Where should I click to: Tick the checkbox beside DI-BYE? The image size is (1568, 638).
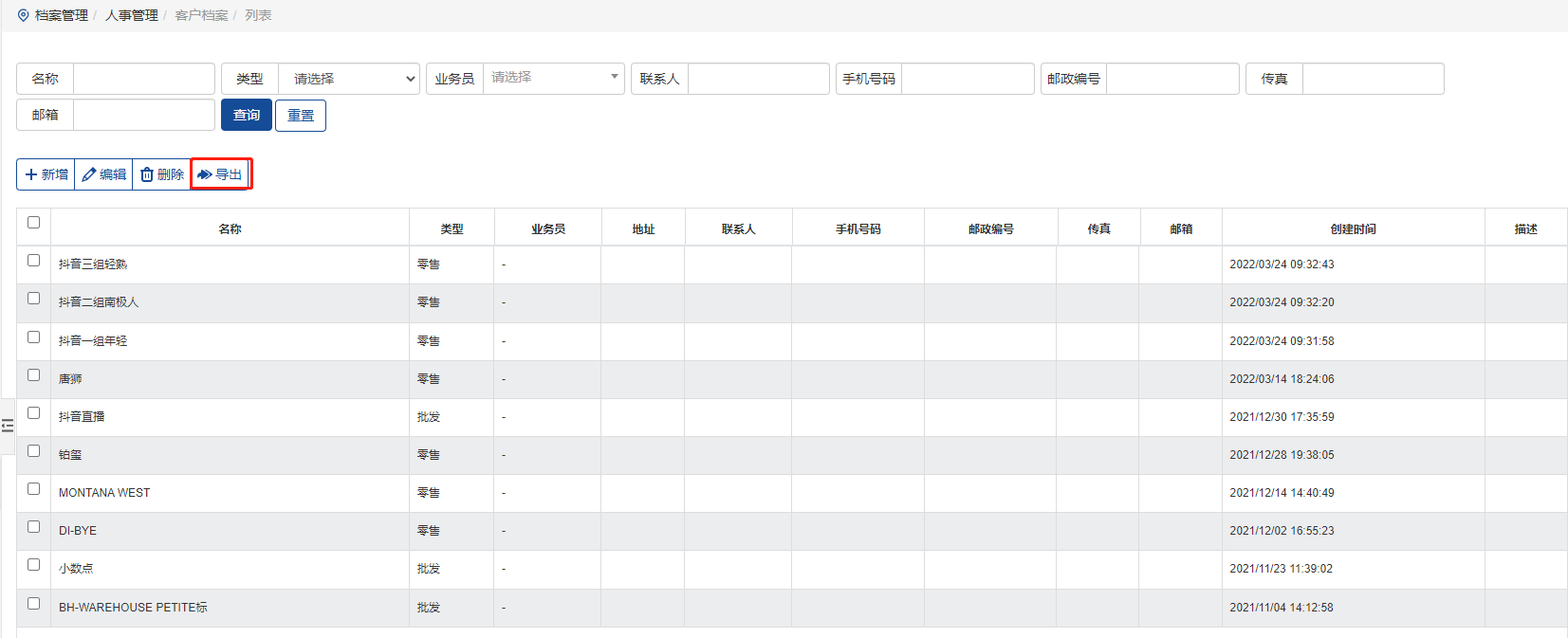pyautogui.click(x=34, y=527)
